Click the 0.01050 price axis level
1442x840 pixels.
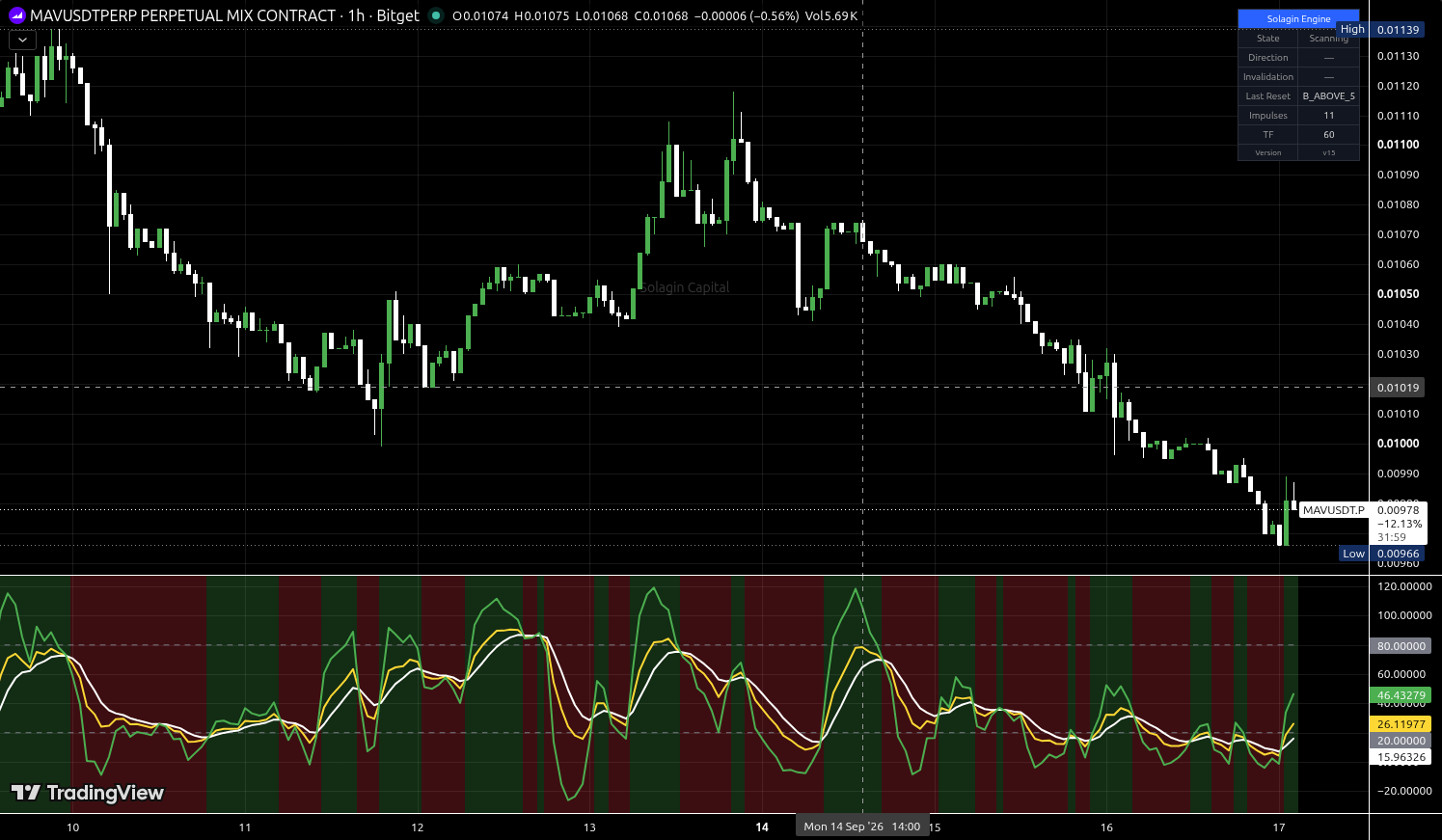(x=1398, y=294)
